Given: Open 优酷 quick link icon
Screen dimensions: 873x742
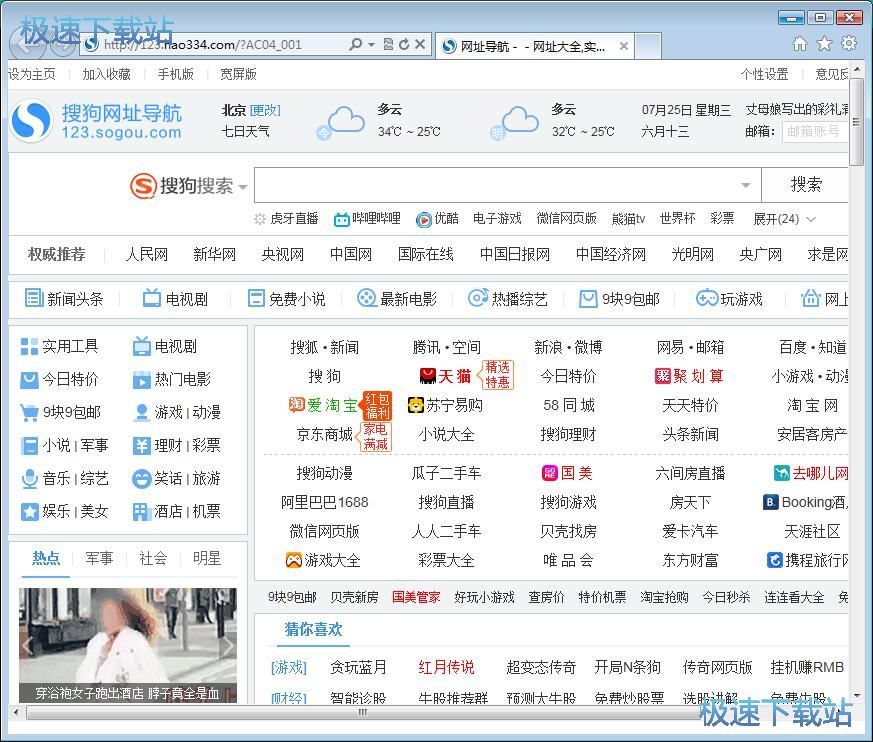Looking at the screenshot, I should click(x=424, y=219).
